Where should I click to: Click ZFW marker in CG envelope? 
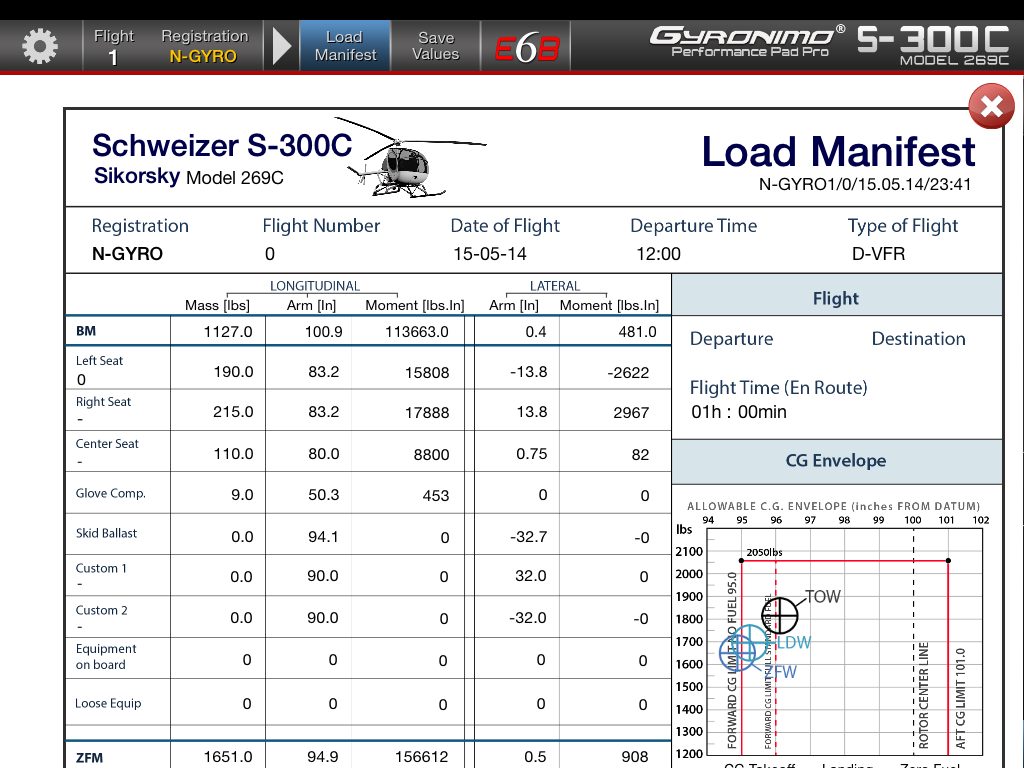[737, 652]
